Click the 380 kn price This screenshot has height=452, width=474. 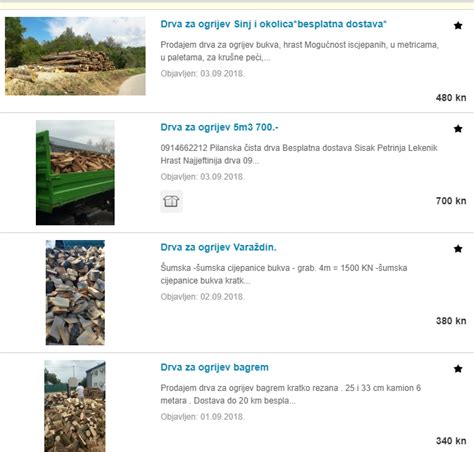[x=451, y=321]
